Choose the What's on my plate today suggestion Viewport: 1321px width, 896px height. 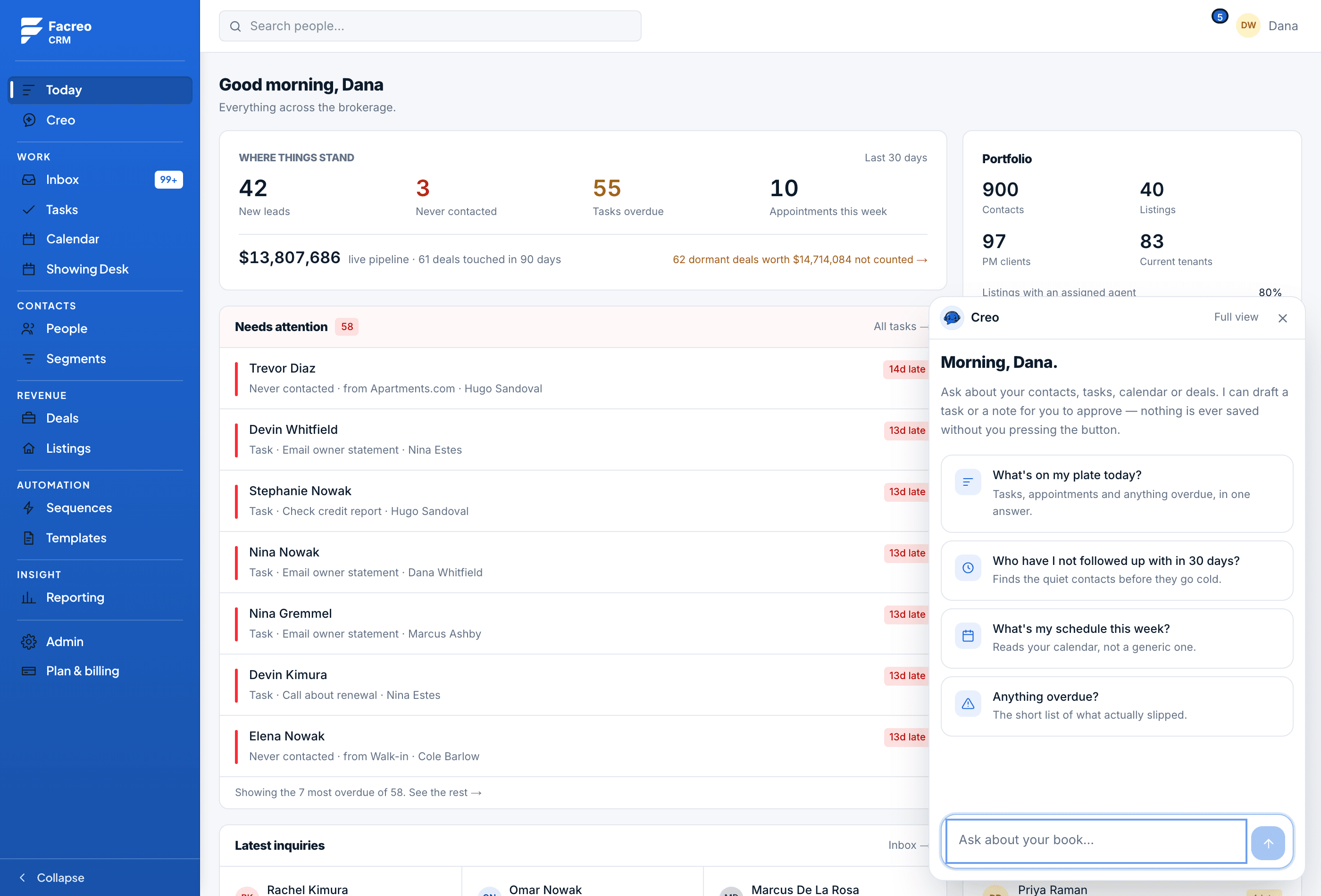(x=1116, y=493)
